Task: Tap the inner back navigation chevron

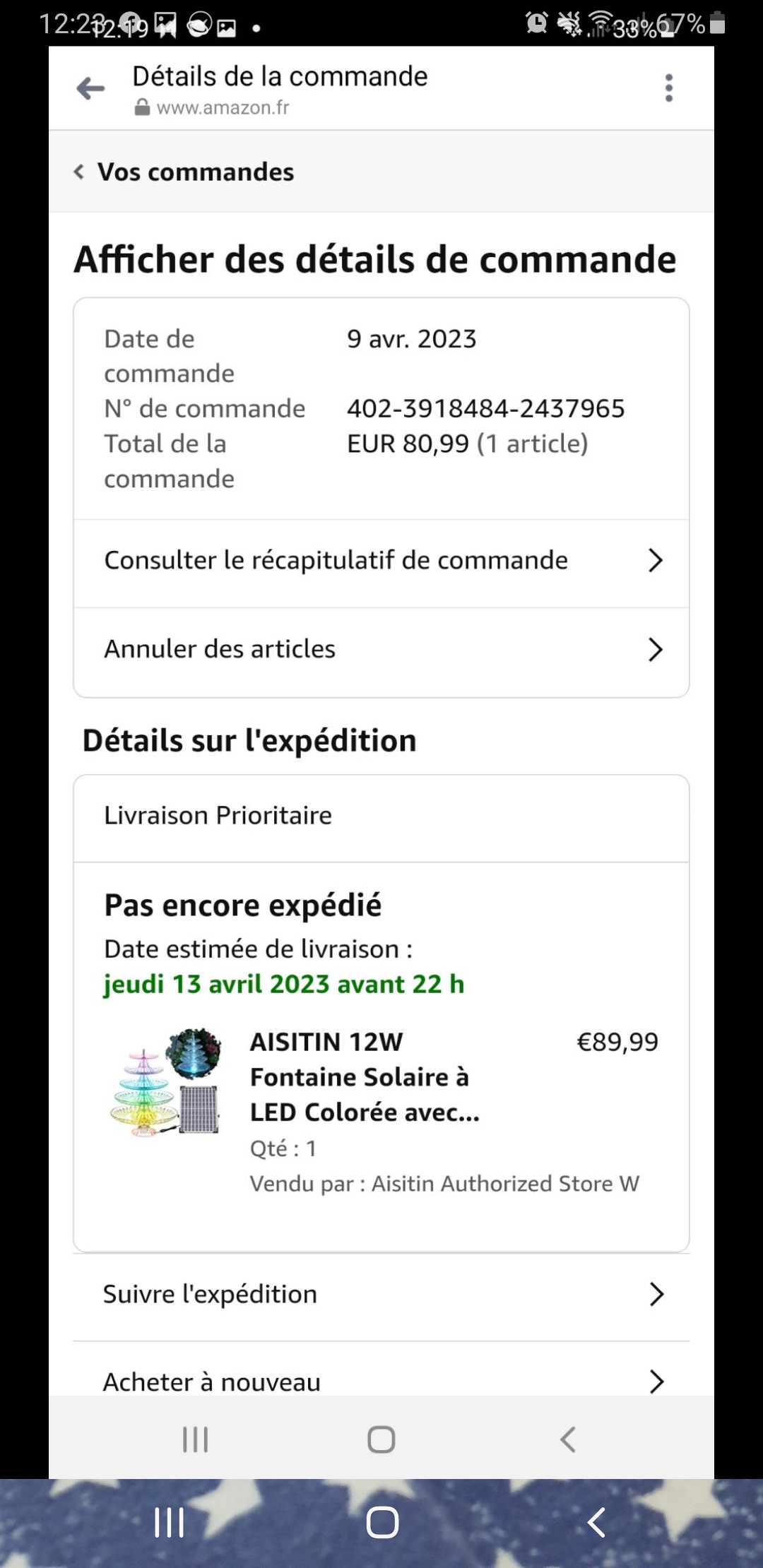Action: 567,1439
